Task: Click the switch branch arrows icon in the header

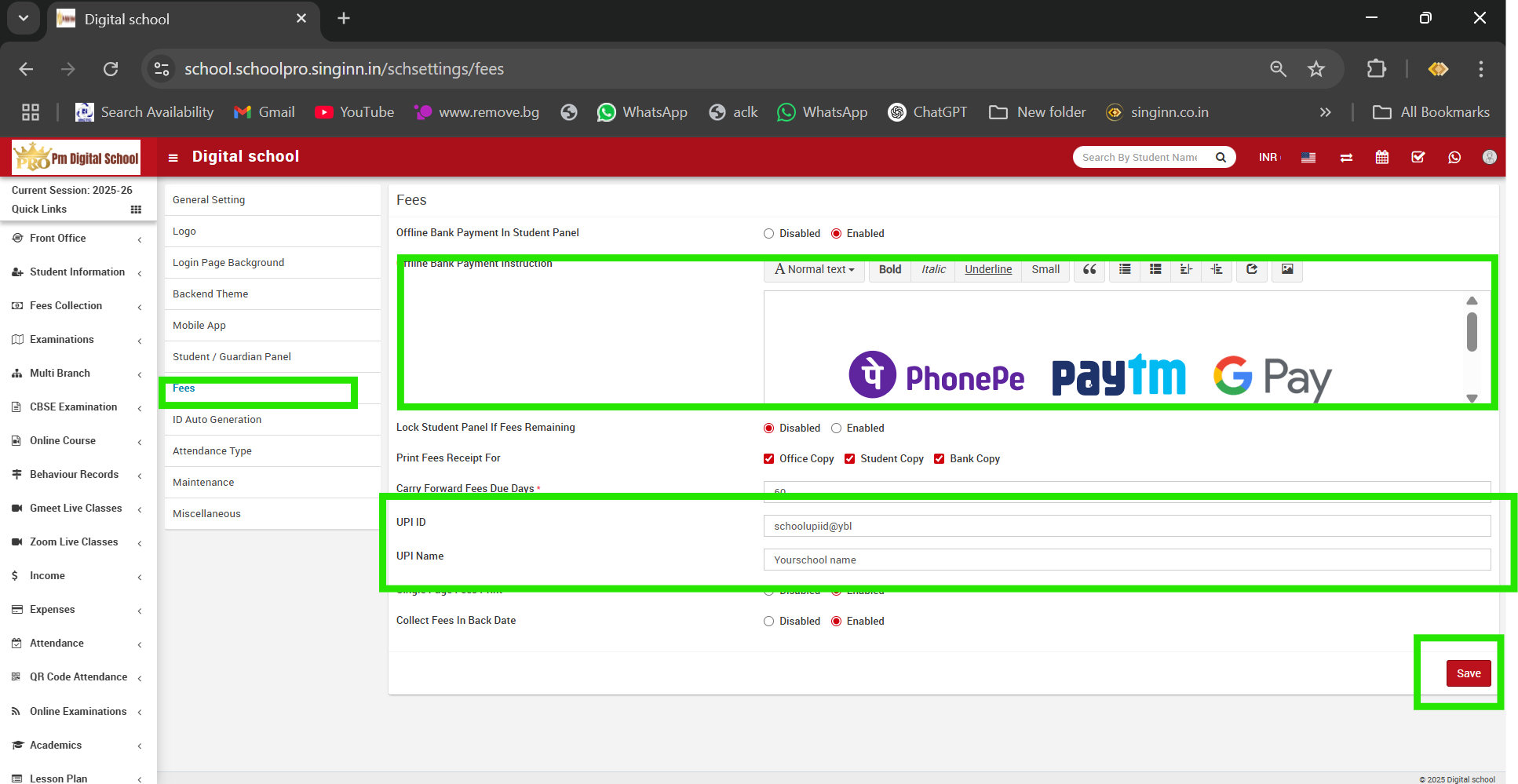Action: click(1346, 158)
